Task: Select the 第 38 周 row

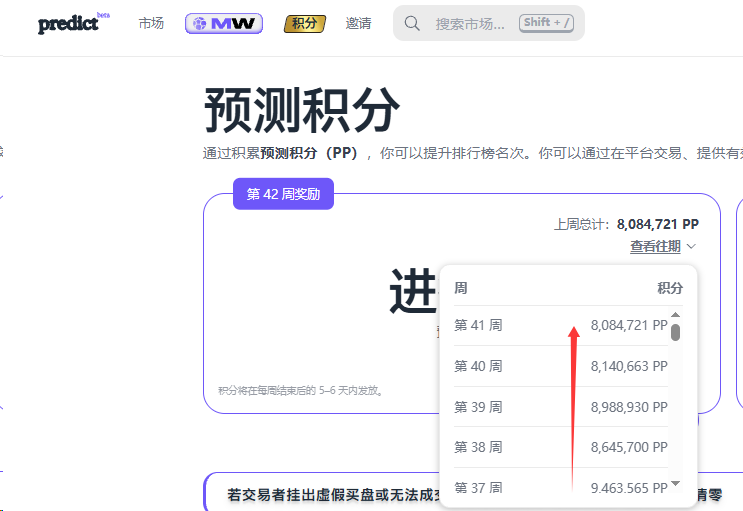Action: tap(561, 447)
